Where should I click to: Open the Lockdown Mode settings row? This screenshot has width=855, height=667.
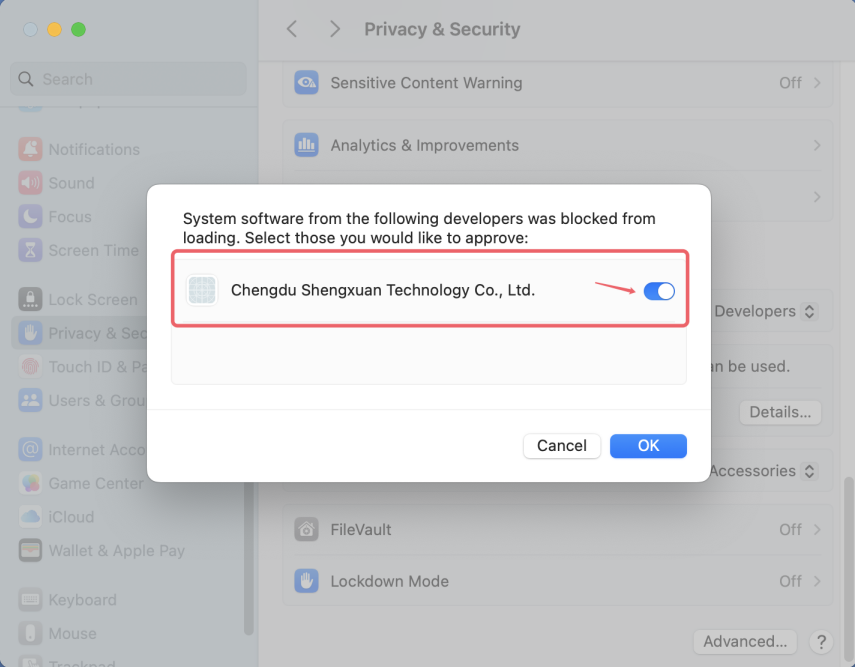pyautogui.click(x=557, y=581)
